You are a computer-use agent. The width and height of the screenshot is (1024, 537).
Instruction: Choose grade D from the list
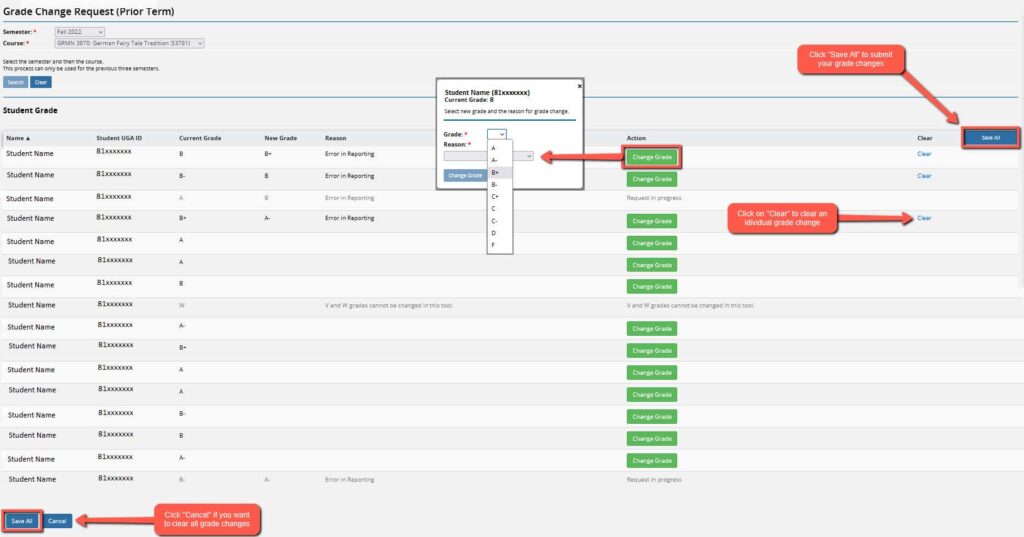tap(493, 233)
